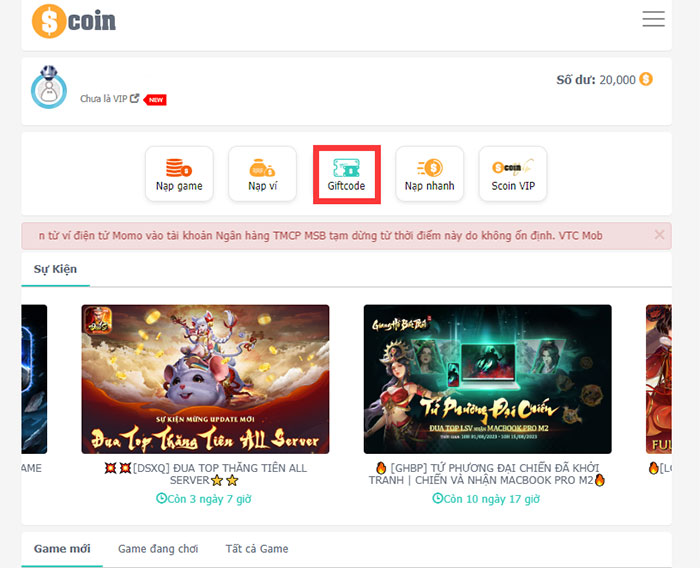Open the Scoin VIP icon
This screenshot has width=700, height=568.
coord(513,167)
